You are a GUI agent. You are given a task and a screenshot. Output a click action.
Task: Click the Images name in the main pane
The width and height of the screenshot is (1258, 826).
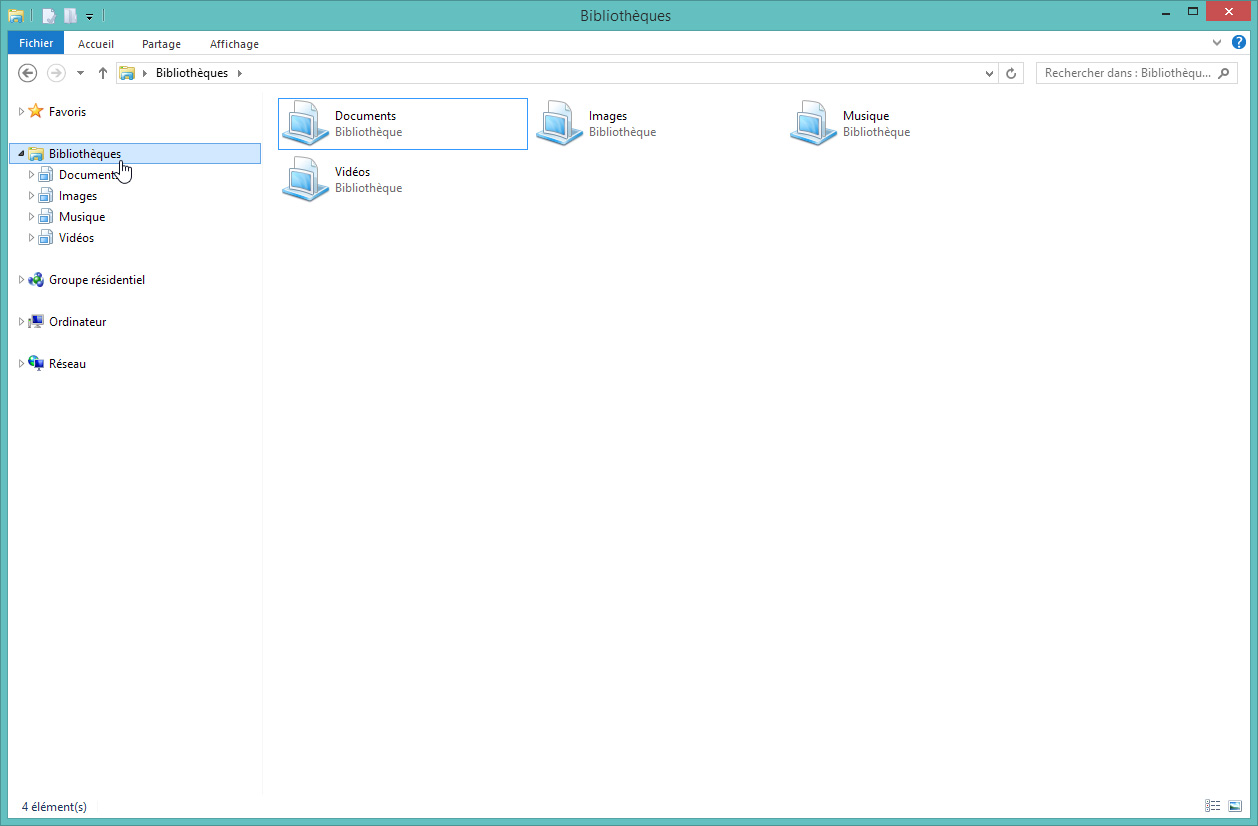point(608,116)
